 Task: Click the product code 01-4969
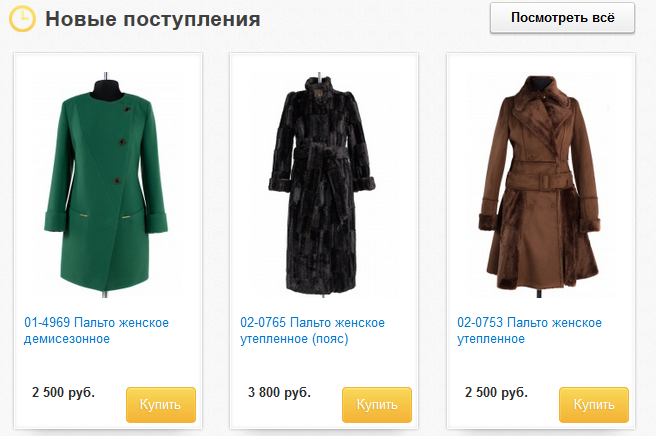pyautogui.click(x=47, y=323)
